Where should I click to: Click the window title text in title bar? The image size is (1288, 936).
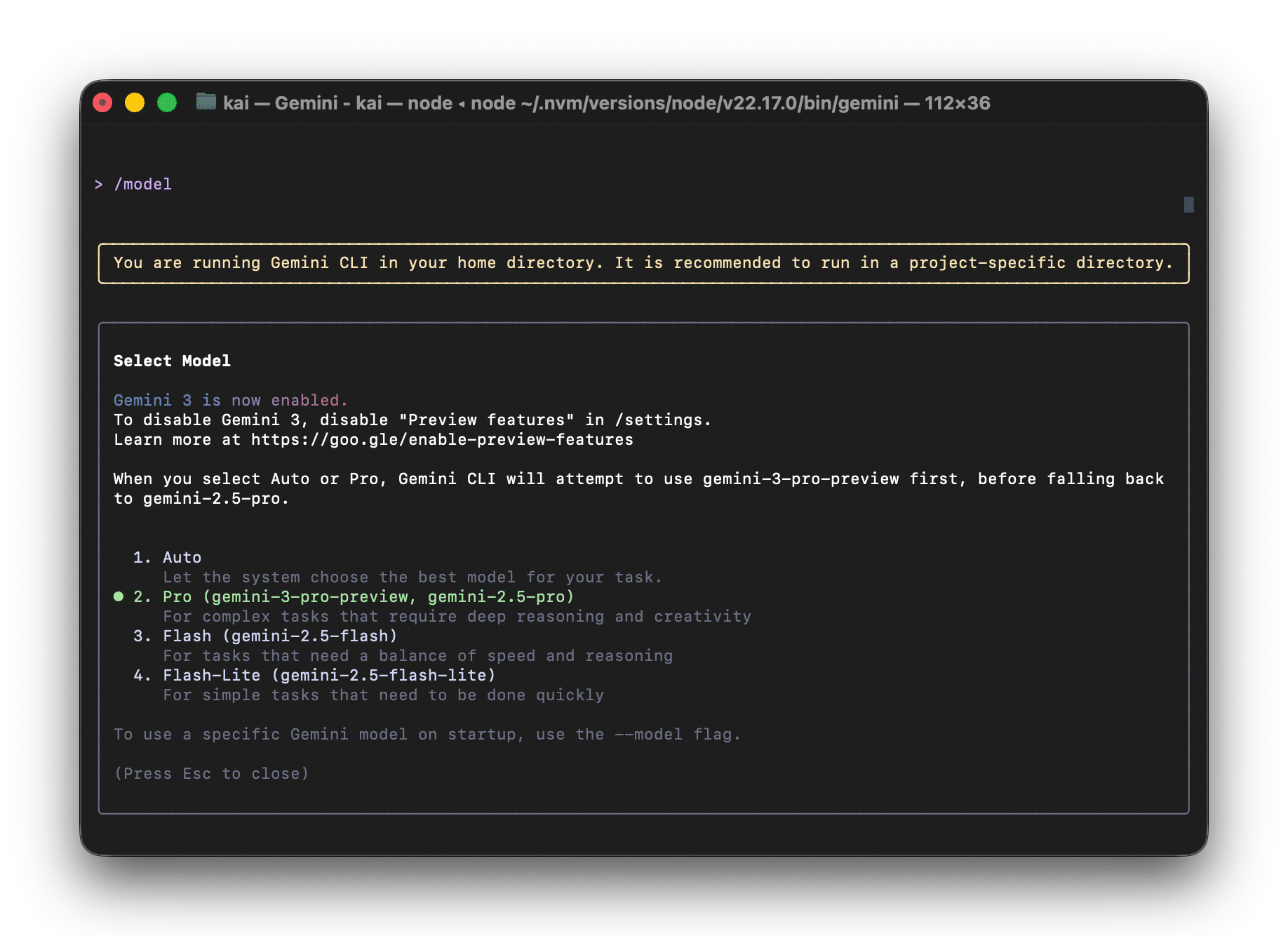(606, 103)
